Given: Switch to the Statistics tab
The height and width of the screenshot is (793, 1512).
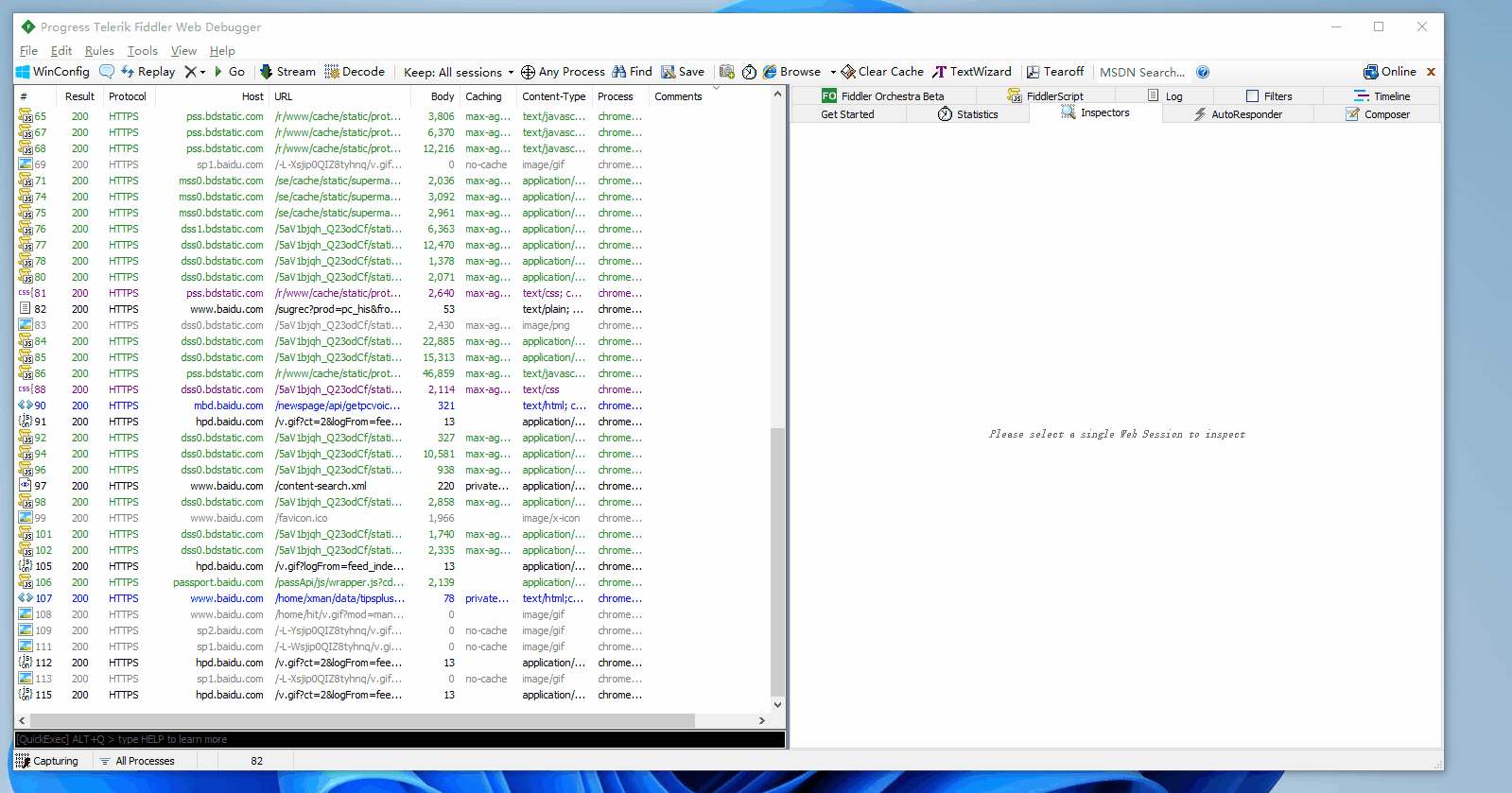Looking at the screenshot, I should click(x=967, y=114).
